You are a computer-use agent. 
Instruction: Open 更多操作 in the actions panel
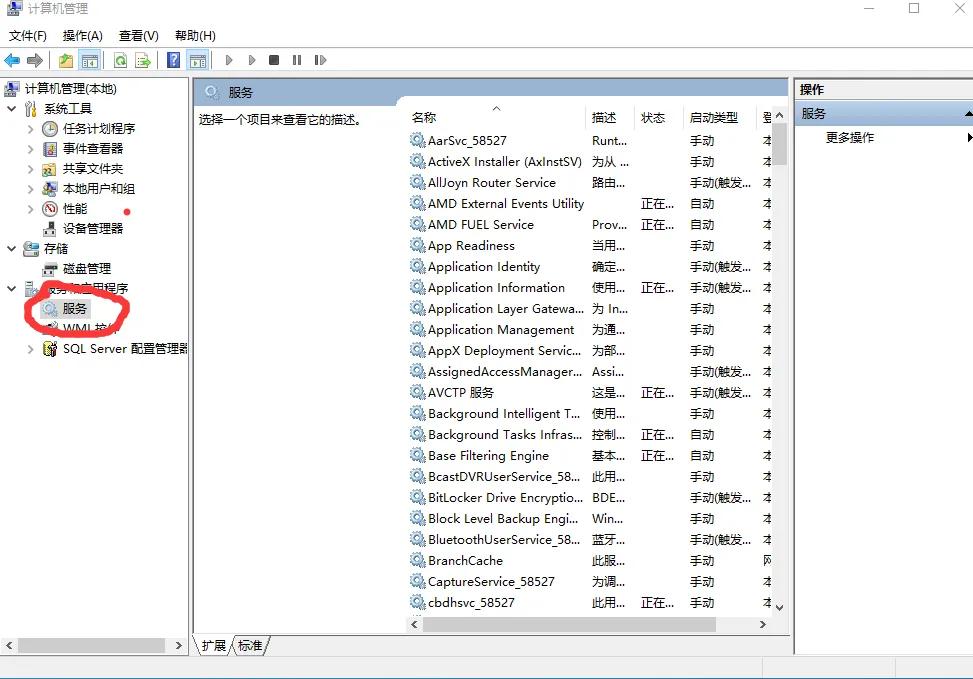click(848, 137)
